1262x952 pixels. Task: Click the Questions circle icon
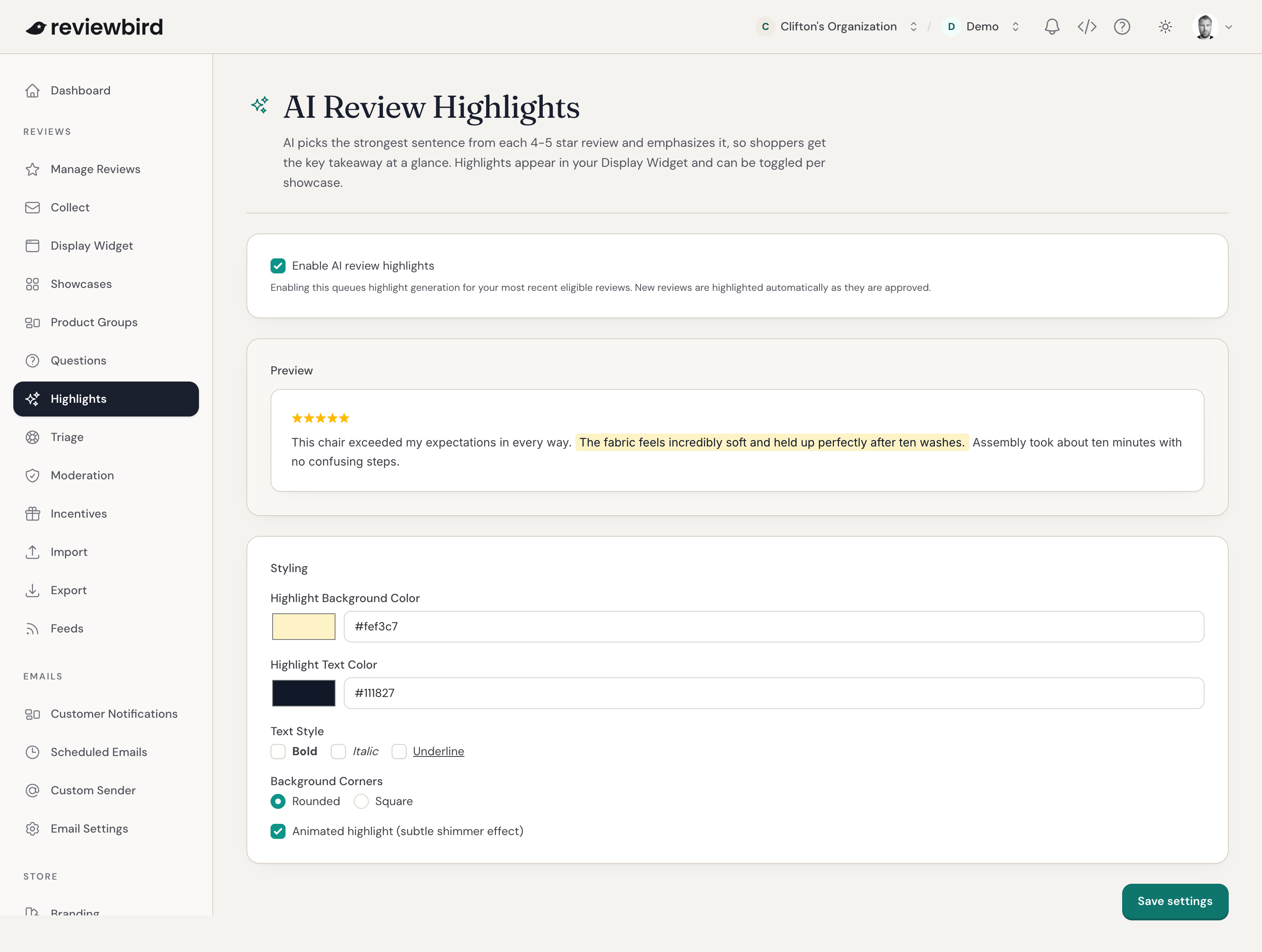click(x=32, y=360)
